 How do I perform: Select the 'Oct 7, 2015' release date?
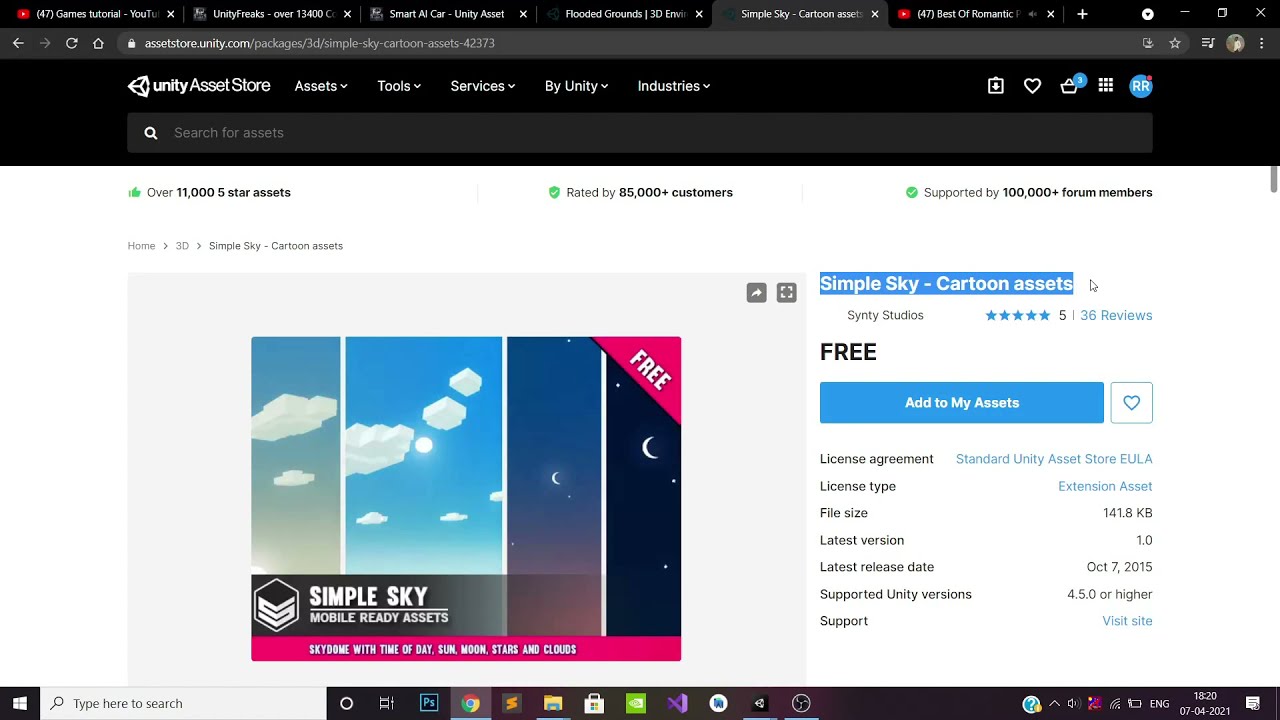pyautogui.click(x=1119, y=567)
